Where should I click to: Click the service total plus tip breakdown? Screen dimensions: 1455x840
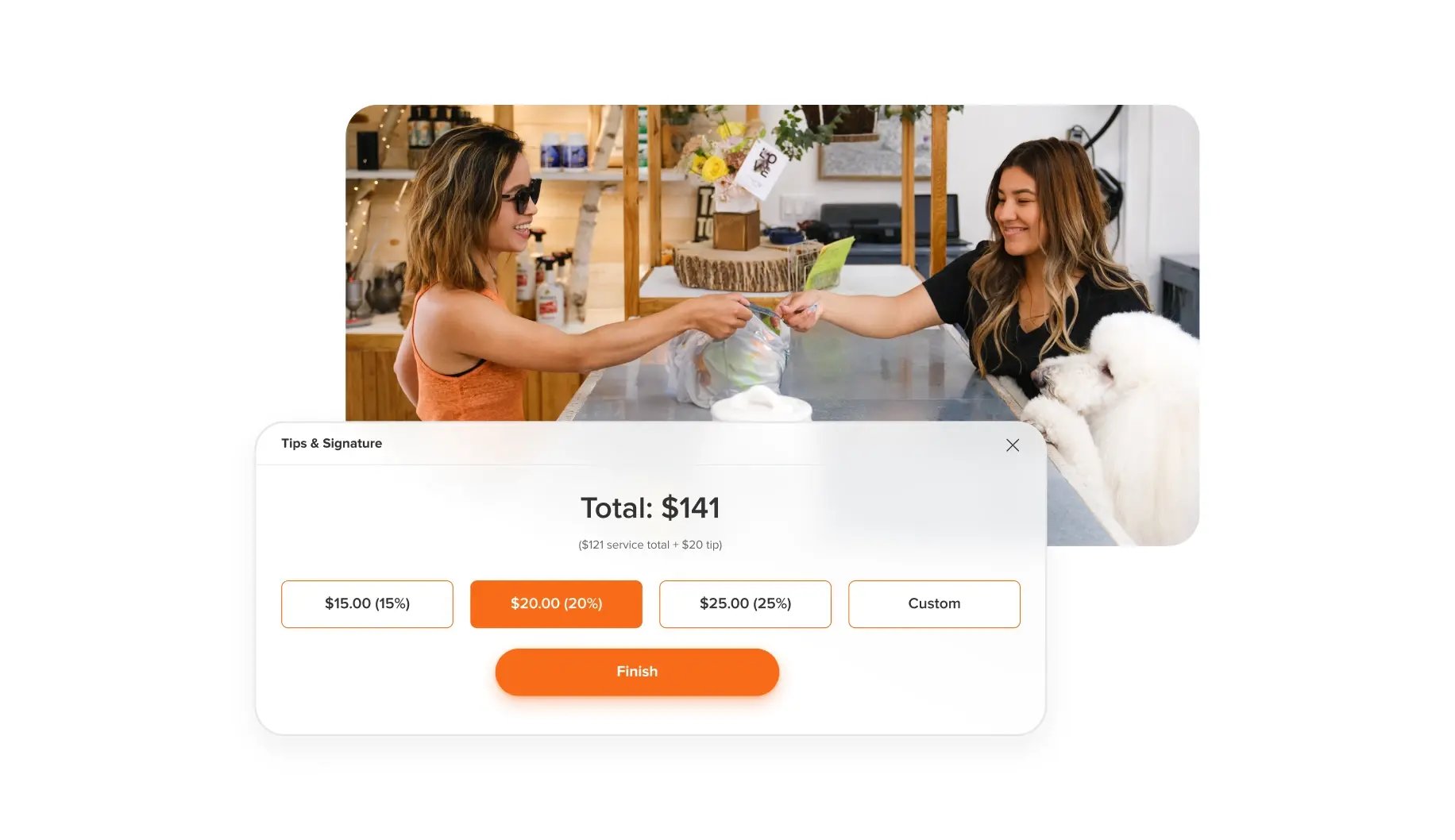tap(650, 545)
